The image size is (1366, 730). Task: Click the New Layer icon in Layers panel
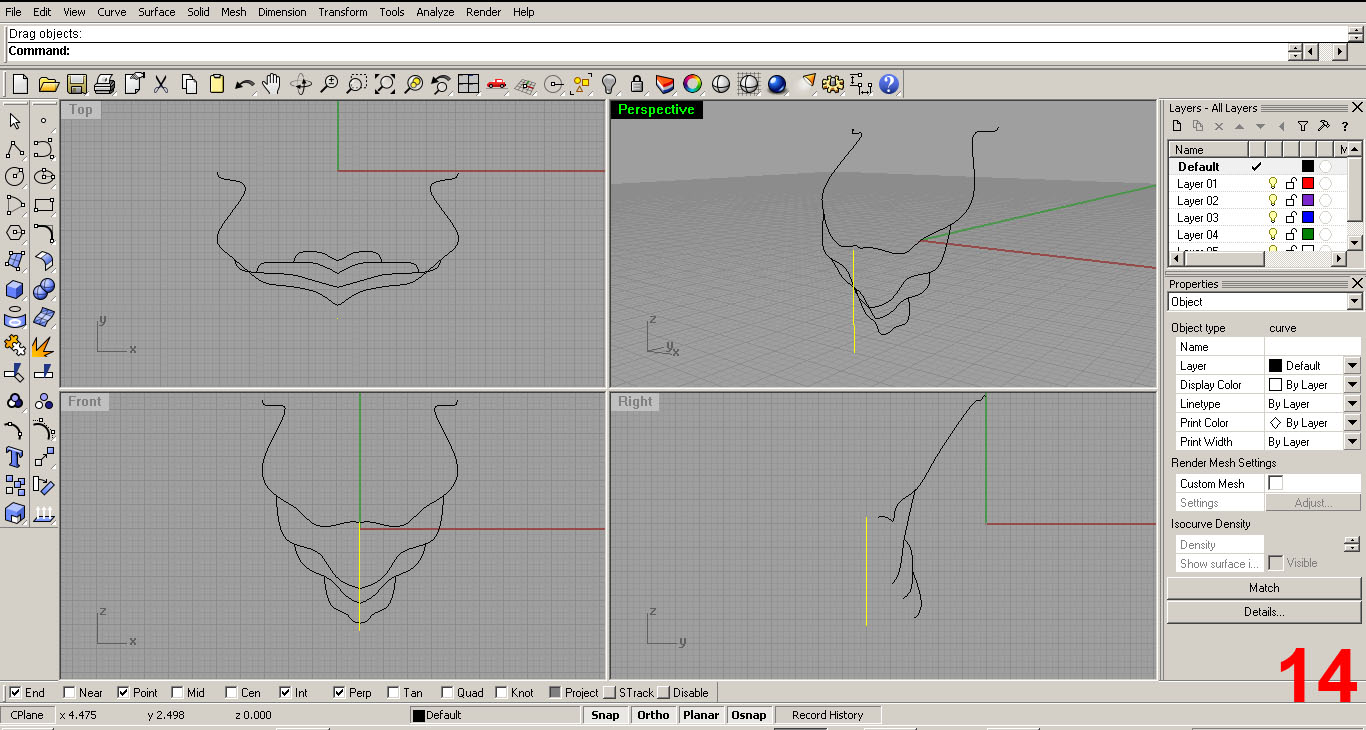click(x=1177, y=126)
